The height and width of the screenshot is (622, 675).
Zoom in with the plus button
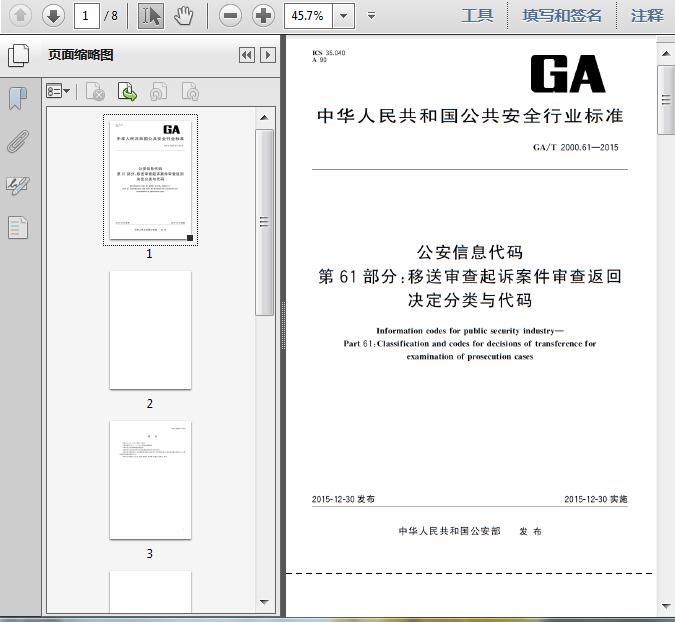[263, 16]
